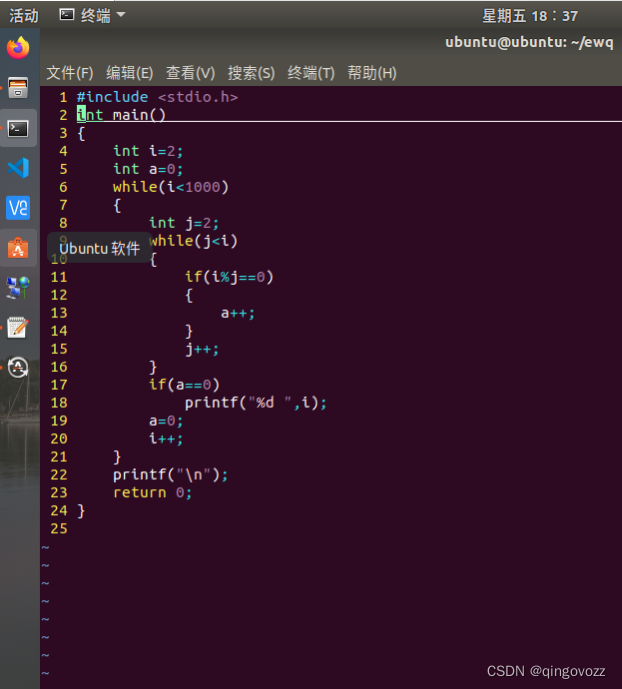Image resolution: width=622 pixels, height=689 pixels.
Task: Click the window title ubuntu@ubuntu: ~/ewq
Action: click(x=529, y=42)
